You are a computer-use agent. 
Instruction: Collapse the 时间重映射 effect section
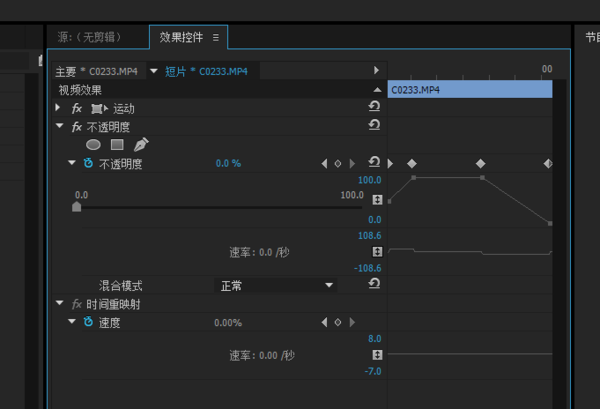click(60, 304)
